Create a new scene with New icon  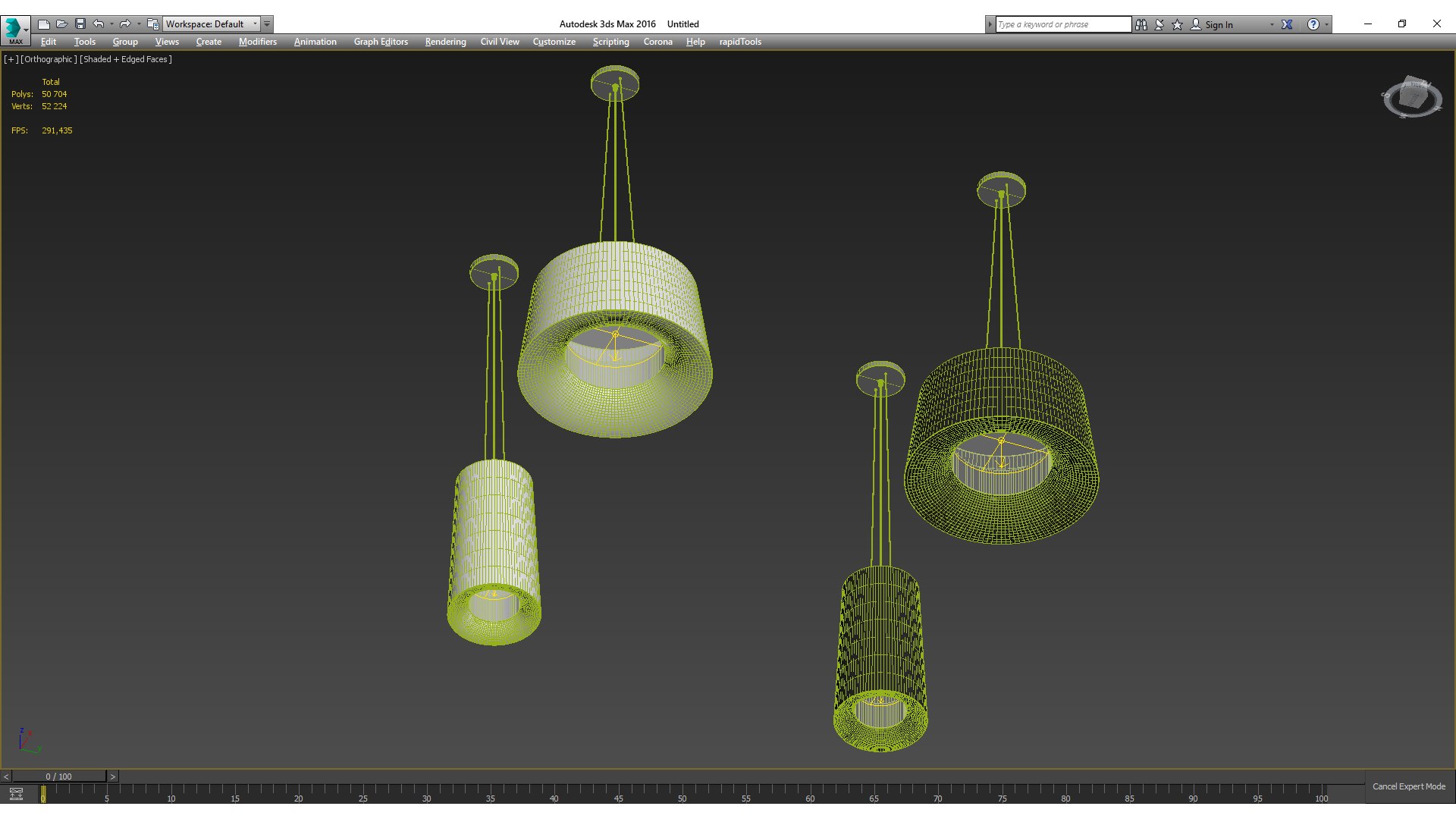click(44, 24)
